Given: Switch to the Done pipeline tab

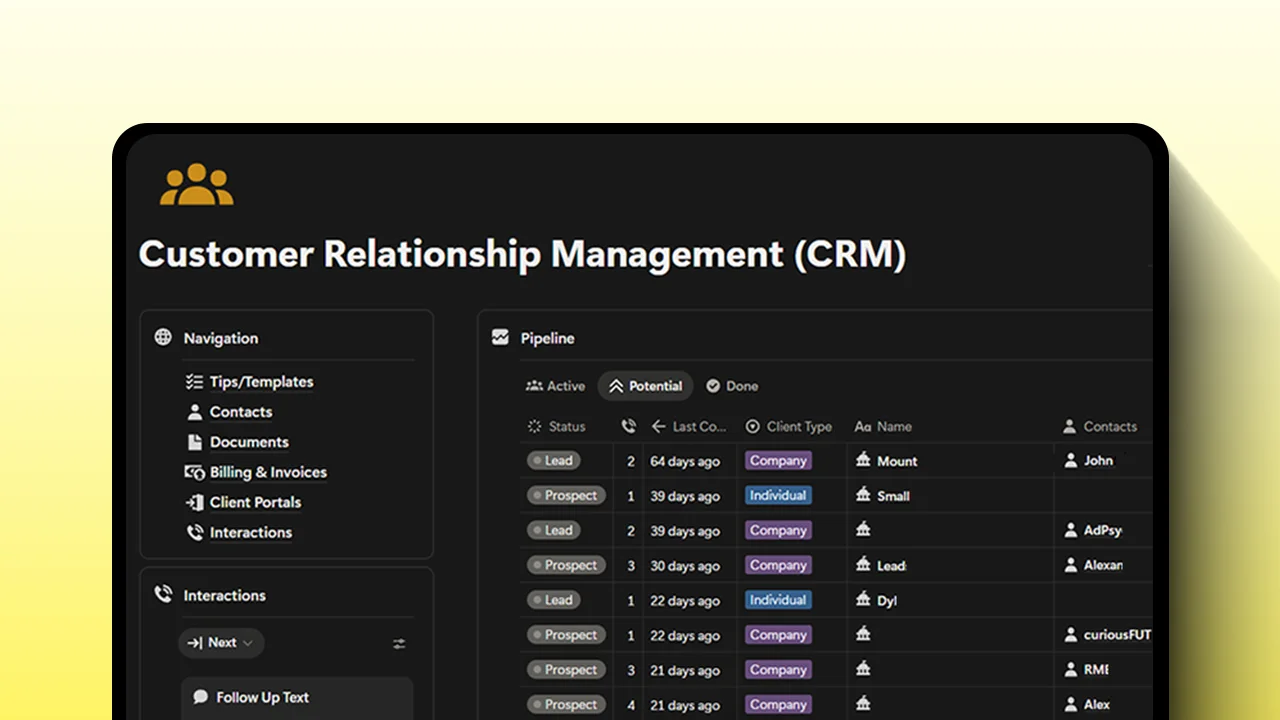Looking at the screenshot, I should tap(732, 386).
